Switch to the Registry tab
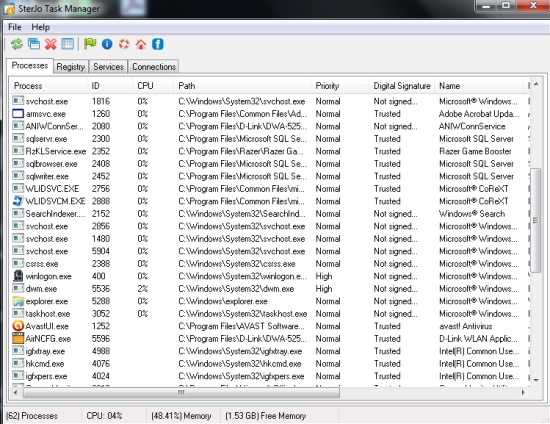550x424 pixels. click(71, 67)
